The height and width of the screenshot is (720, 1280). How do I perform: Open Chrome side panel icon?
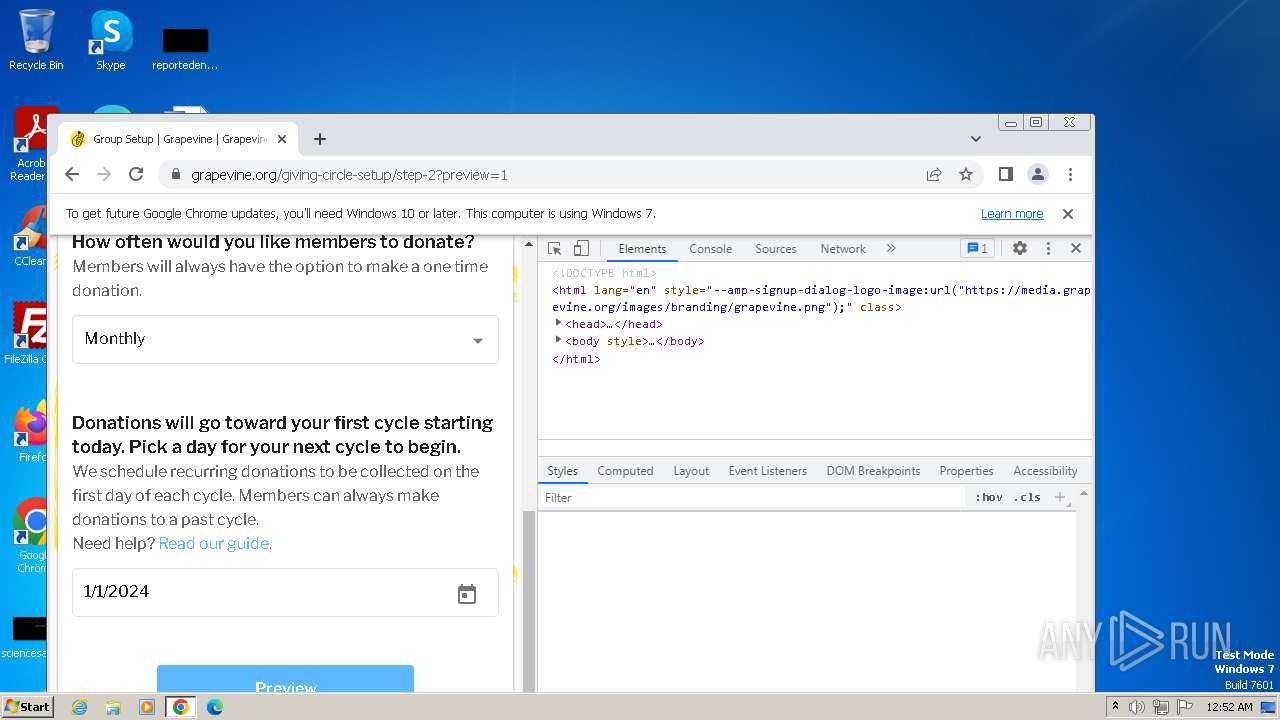point(1006,174)
